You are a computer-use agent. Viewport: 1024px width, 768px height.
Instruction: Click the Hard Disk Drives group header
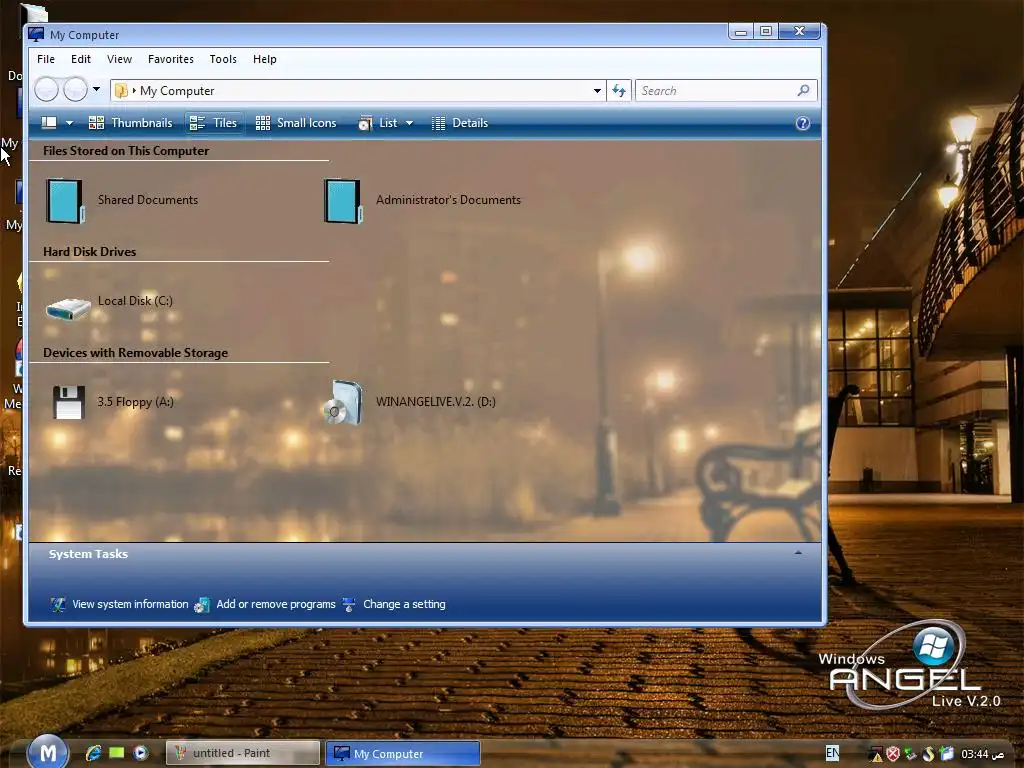(x=89, y=252)
